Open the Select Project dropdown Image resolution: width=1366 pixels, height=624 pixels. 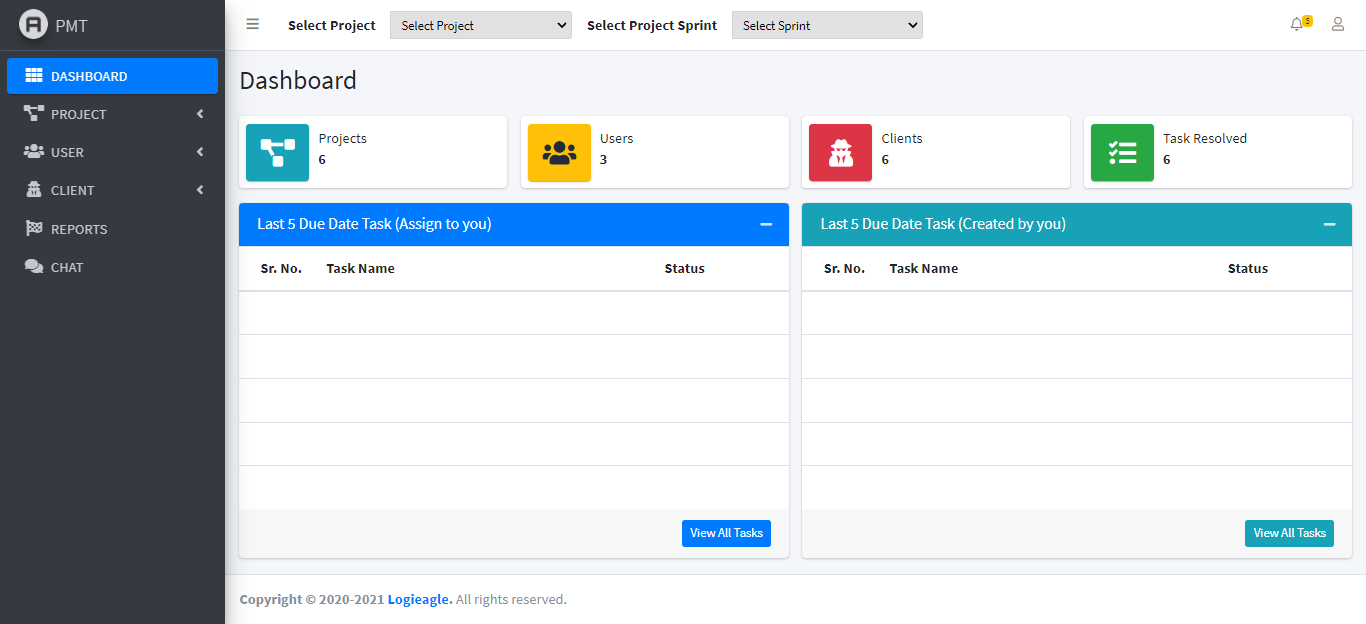click(x=480, y=26)
